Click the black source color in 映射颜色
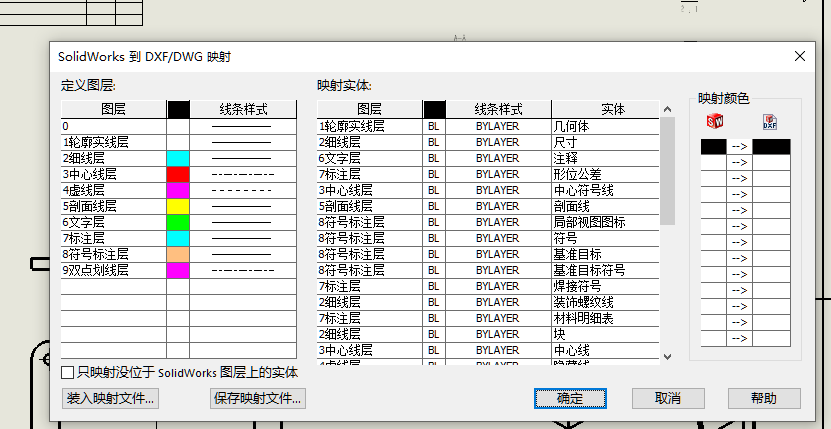This screenshot has width=831, height=429. (x=713, y=147)
